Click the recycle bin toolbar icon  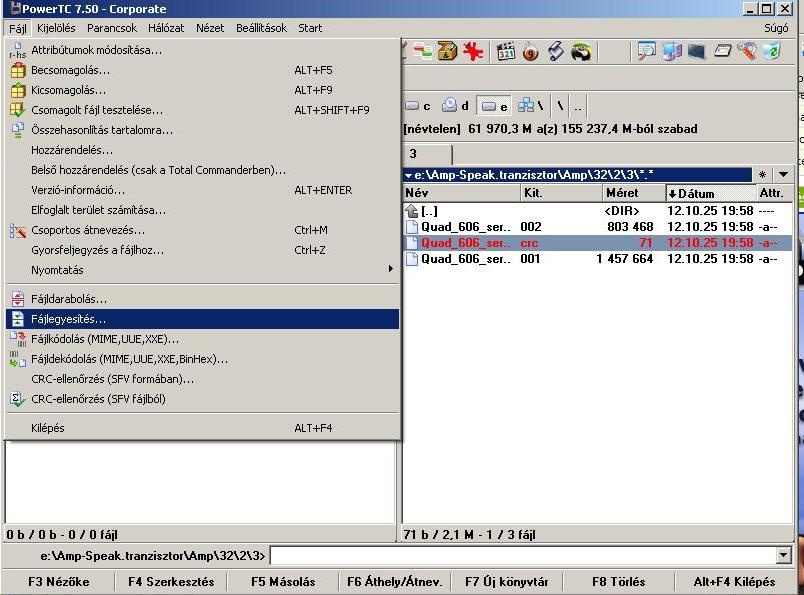click(772, 51)
